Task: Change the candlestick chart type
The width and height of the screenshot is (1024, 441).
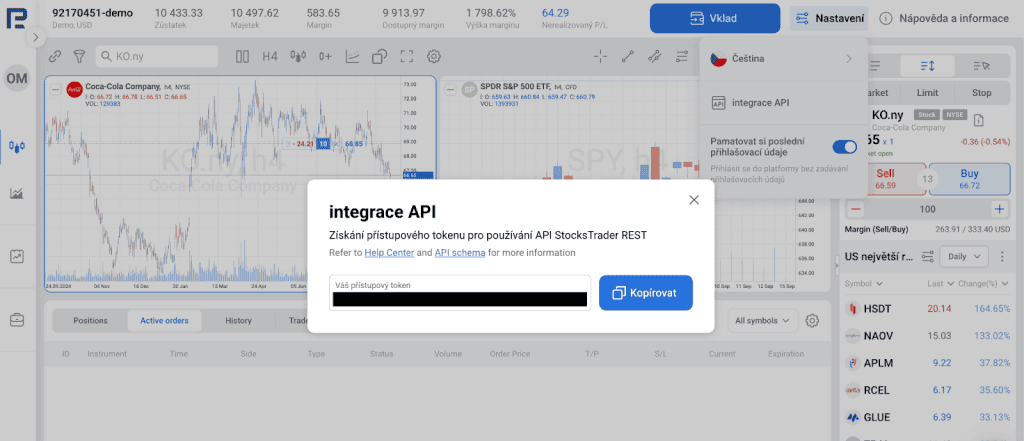Action: (298, 57)
